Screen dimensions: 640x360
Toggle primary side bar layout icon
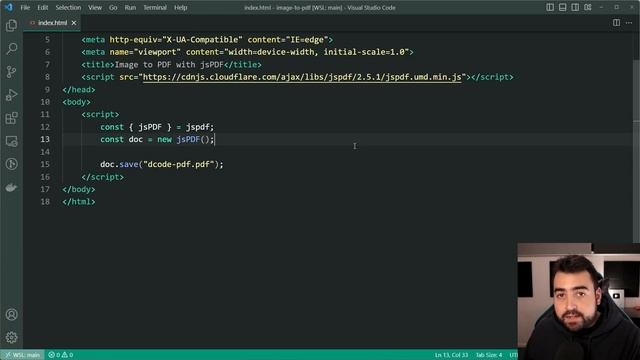[550, 7]
